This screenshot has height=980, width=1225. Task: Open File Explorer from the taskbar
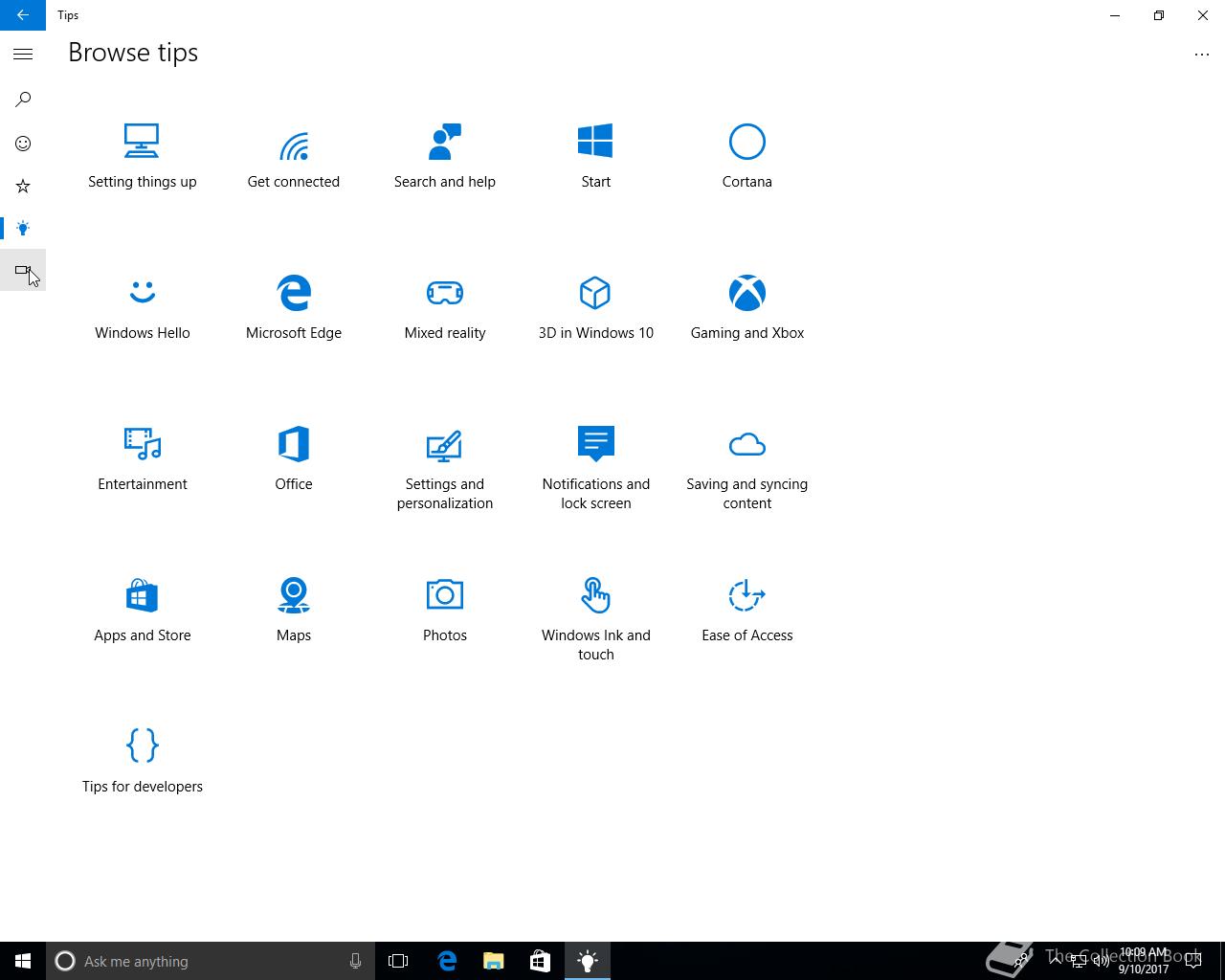click(493, 961)
